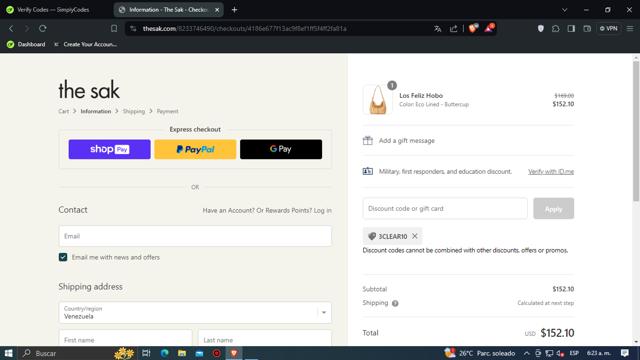
Task: Open Brave Rewards triangle icon
Action: click(x=489, y=28)
